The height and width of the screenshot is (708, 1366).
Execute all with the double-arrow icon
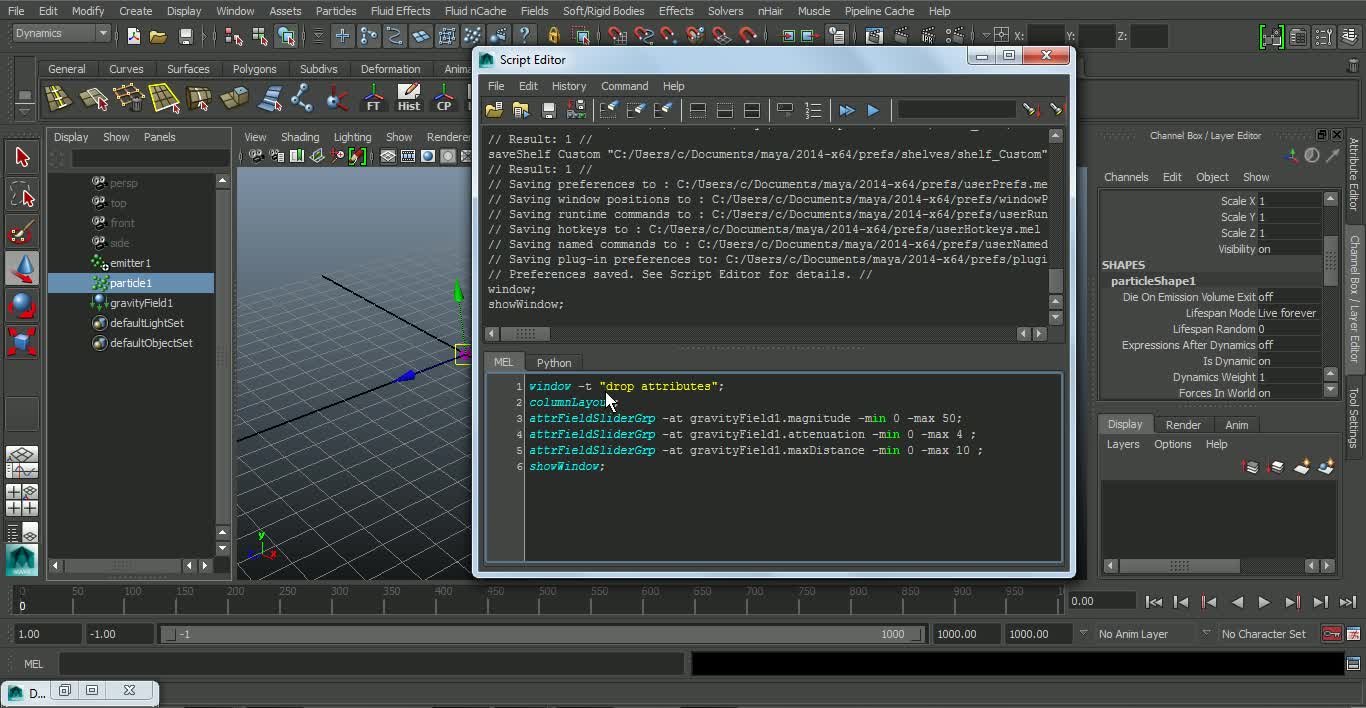pos(847,110)
